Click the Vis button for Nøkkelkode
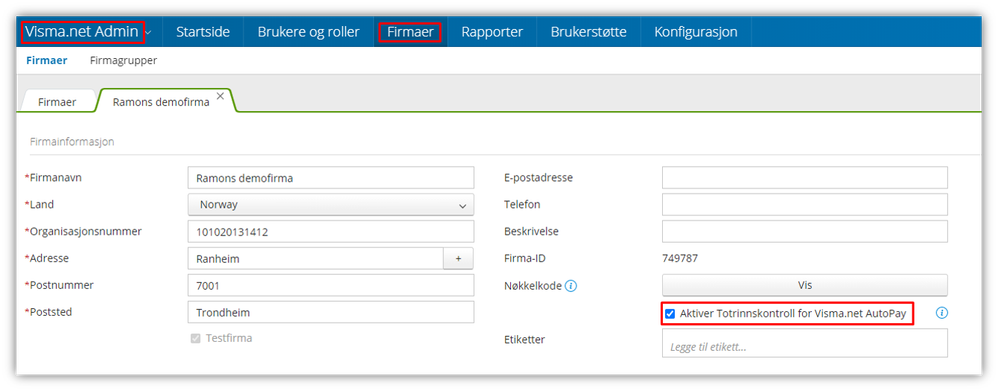The height and width of the screenshot is (391, 998). pyautogui.click(x=805, y=285)
